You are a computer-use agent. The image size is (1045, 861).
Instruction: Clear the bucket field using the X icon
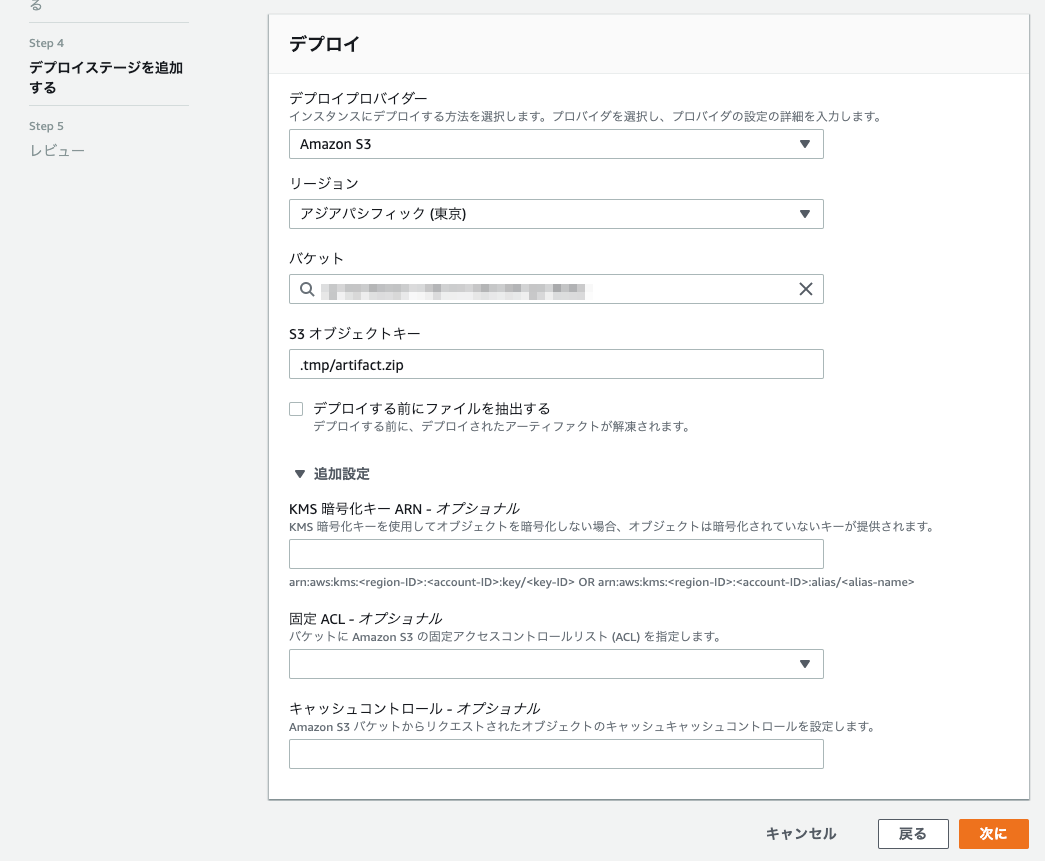point(806,289)
